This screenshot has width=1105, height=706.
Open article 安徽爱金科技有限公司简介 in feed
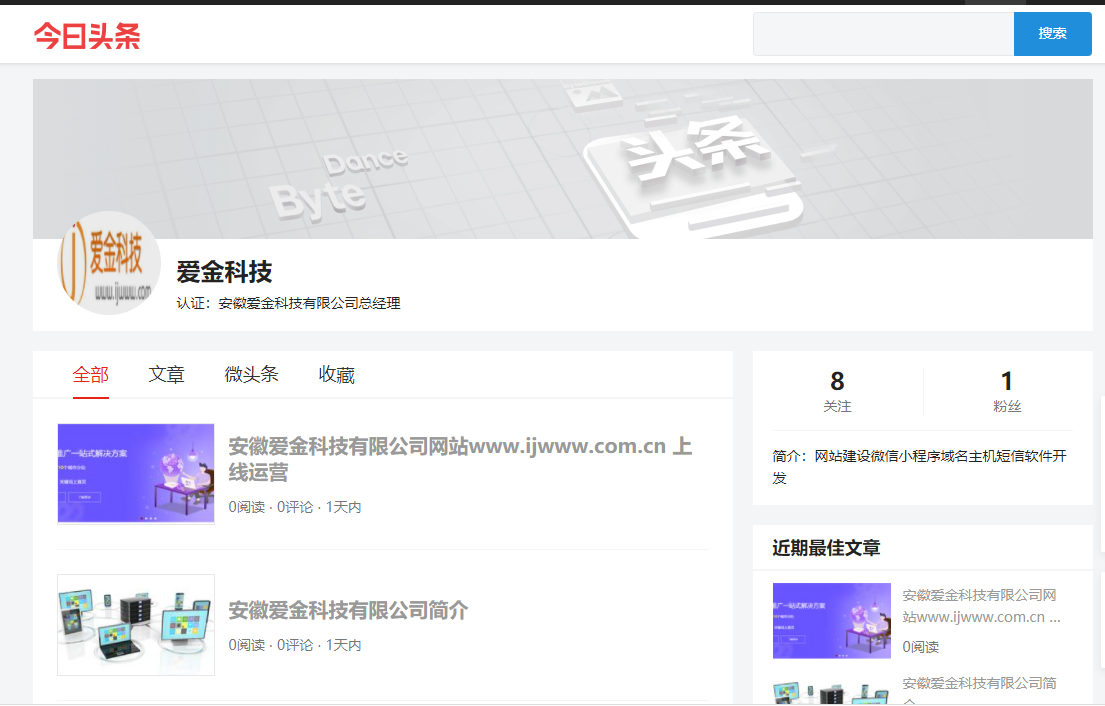pyautogui.click(x=348, y=610)
